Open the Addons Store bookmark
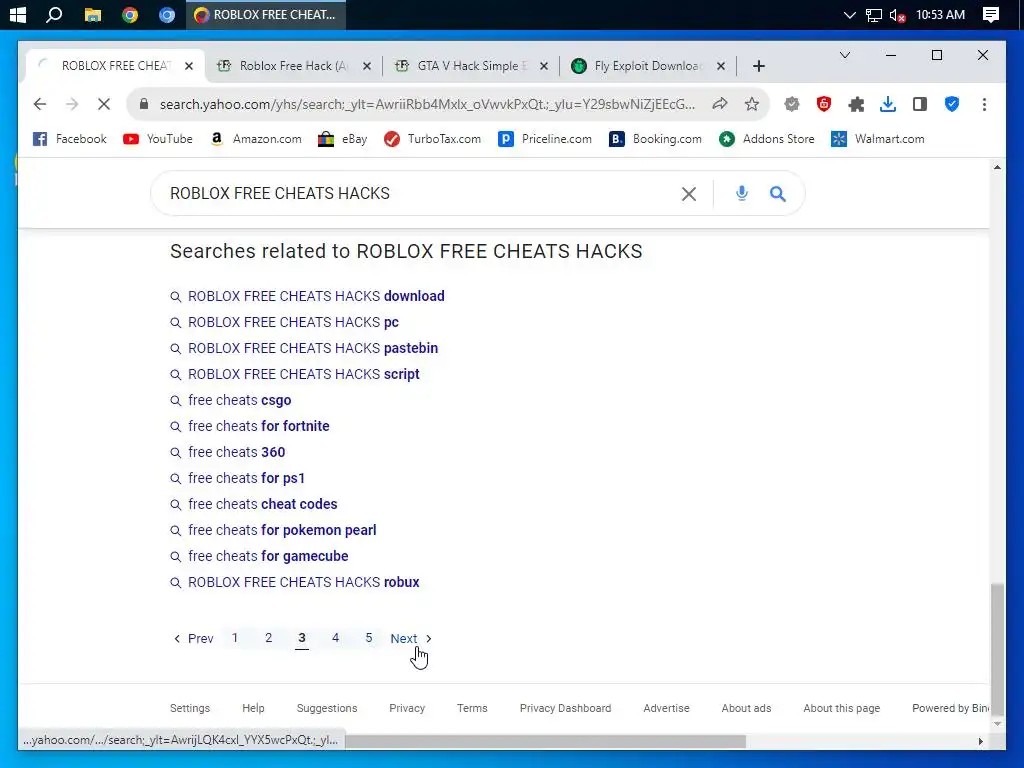Screen dimensions: 1024x768 767,139
